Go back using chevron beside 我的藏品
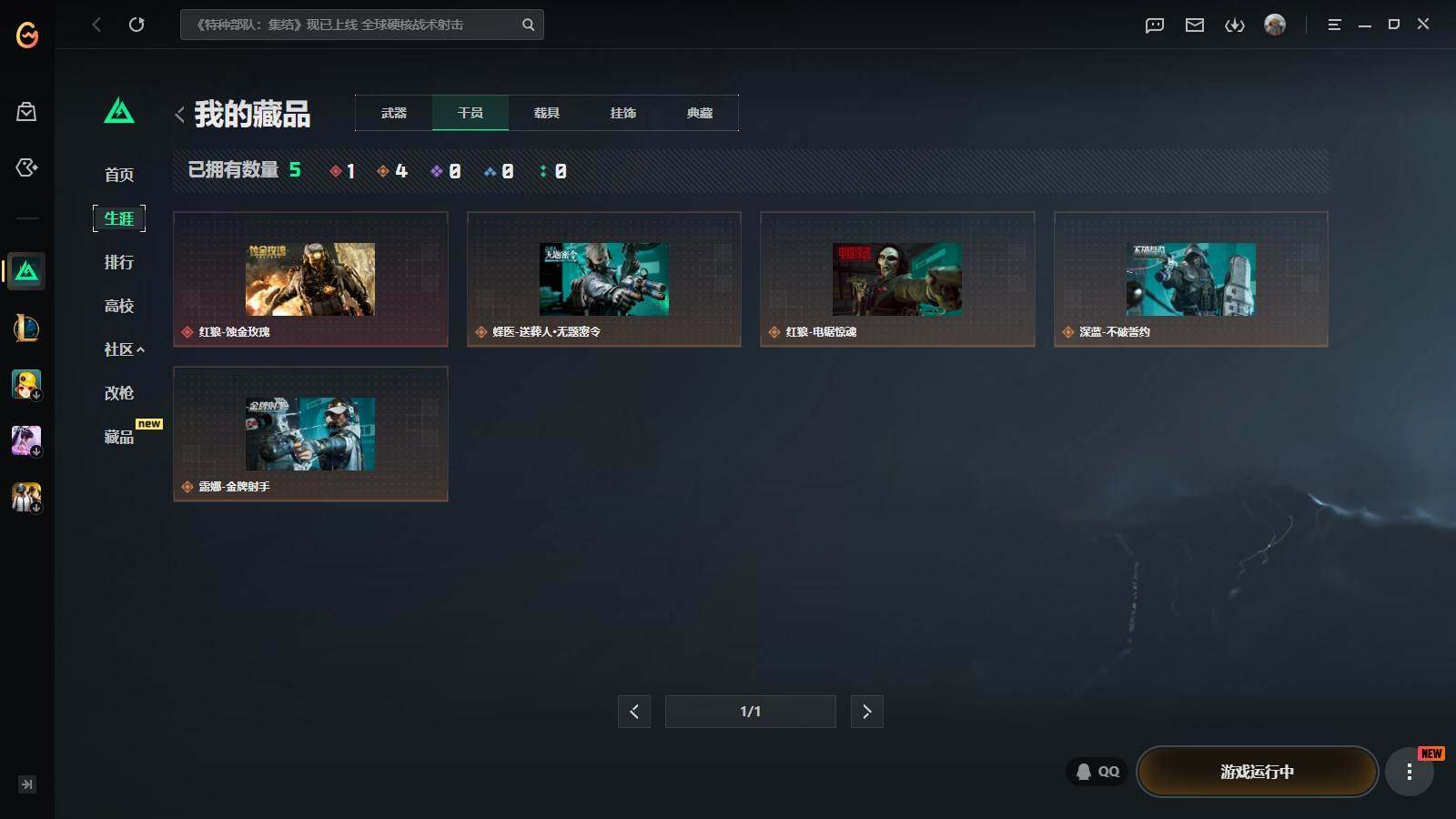This screenshot has height=819, width=1456. (179, 115)
